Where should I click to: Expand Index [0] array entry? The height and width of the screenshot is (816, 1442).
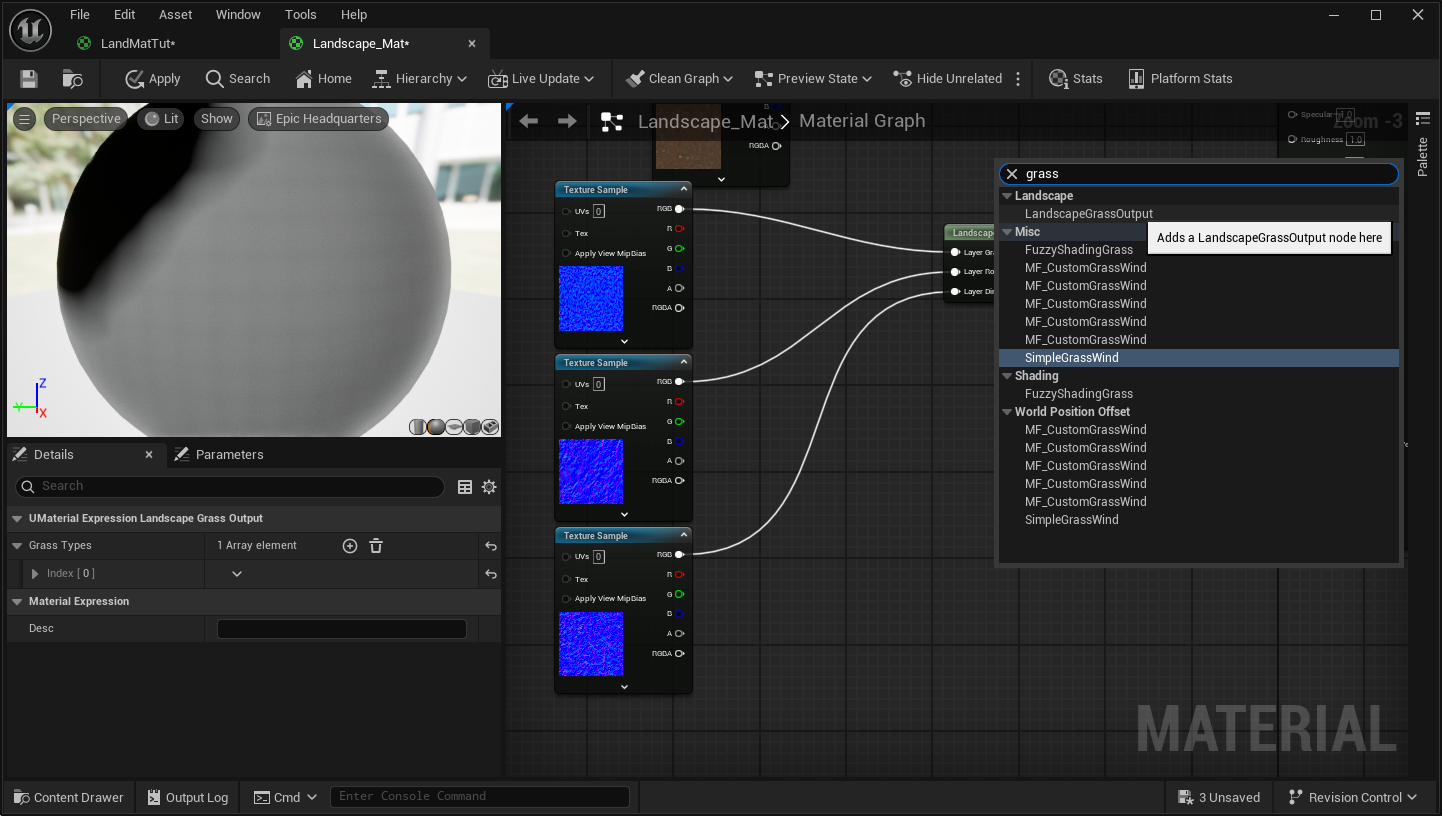point(35,574)
